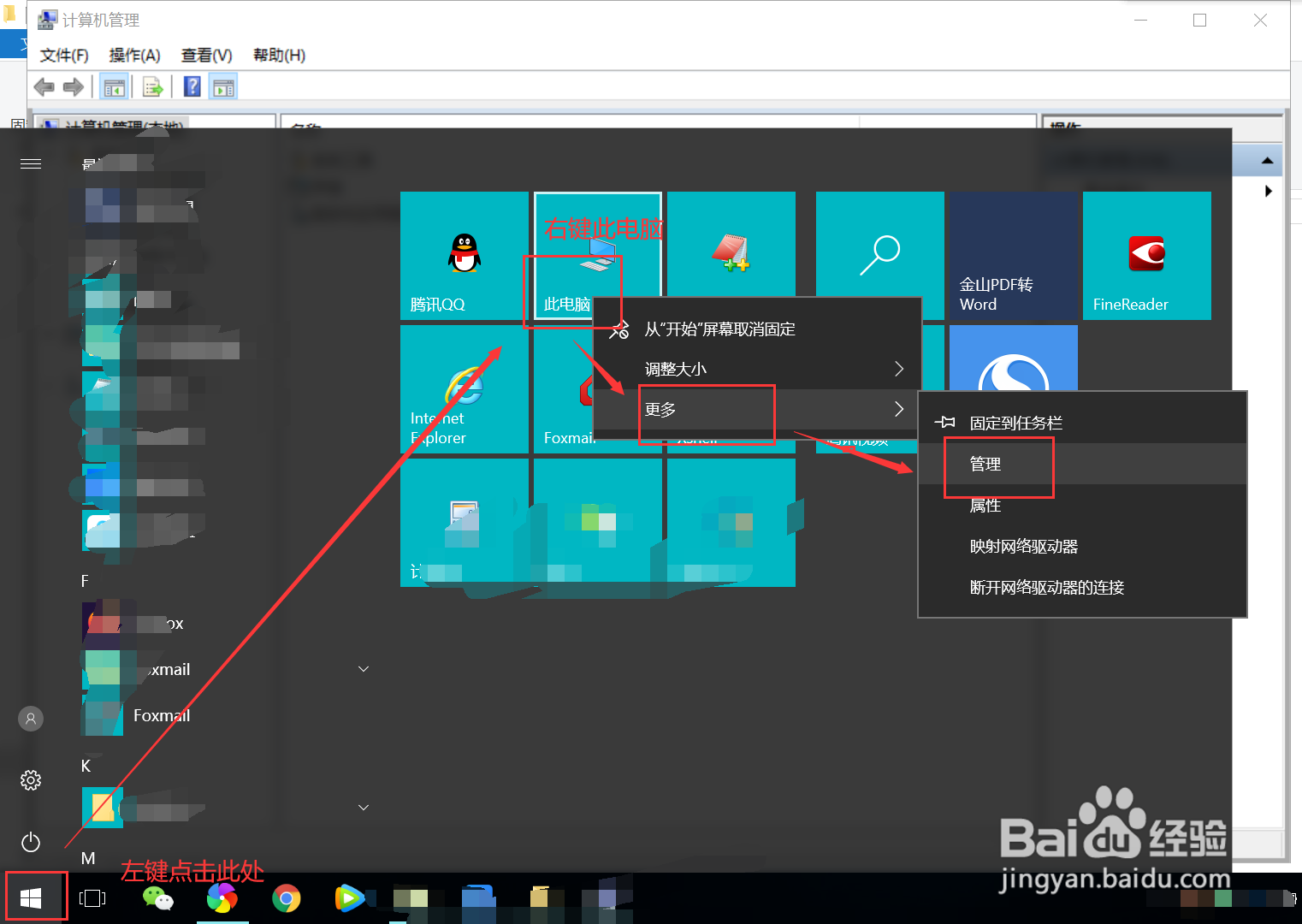Open the notepad tile beside 此电脑
The image size is (1302, 924).
(731, 244)
